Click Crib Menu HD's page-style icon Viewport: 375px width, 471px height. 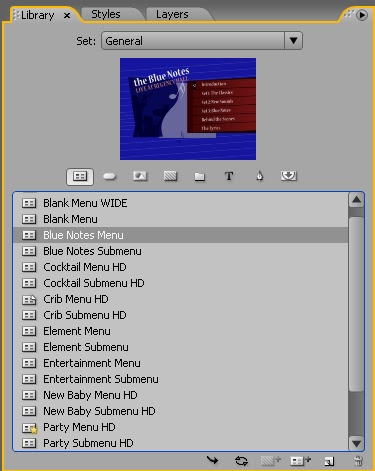[x=29, y=300]
